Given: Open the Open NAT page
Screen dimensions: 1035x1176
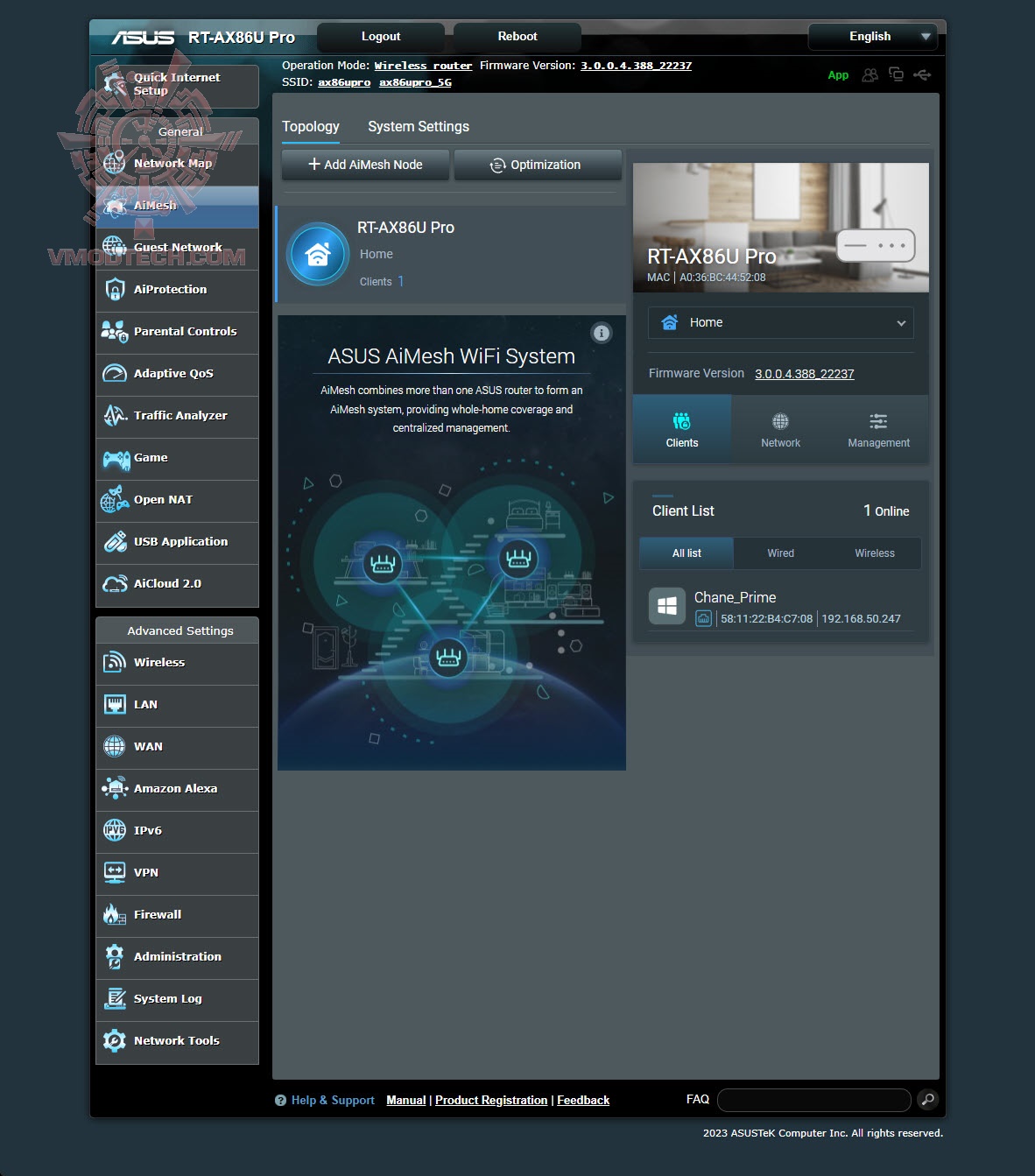Looking at the screenshot, I should (177, 500).
